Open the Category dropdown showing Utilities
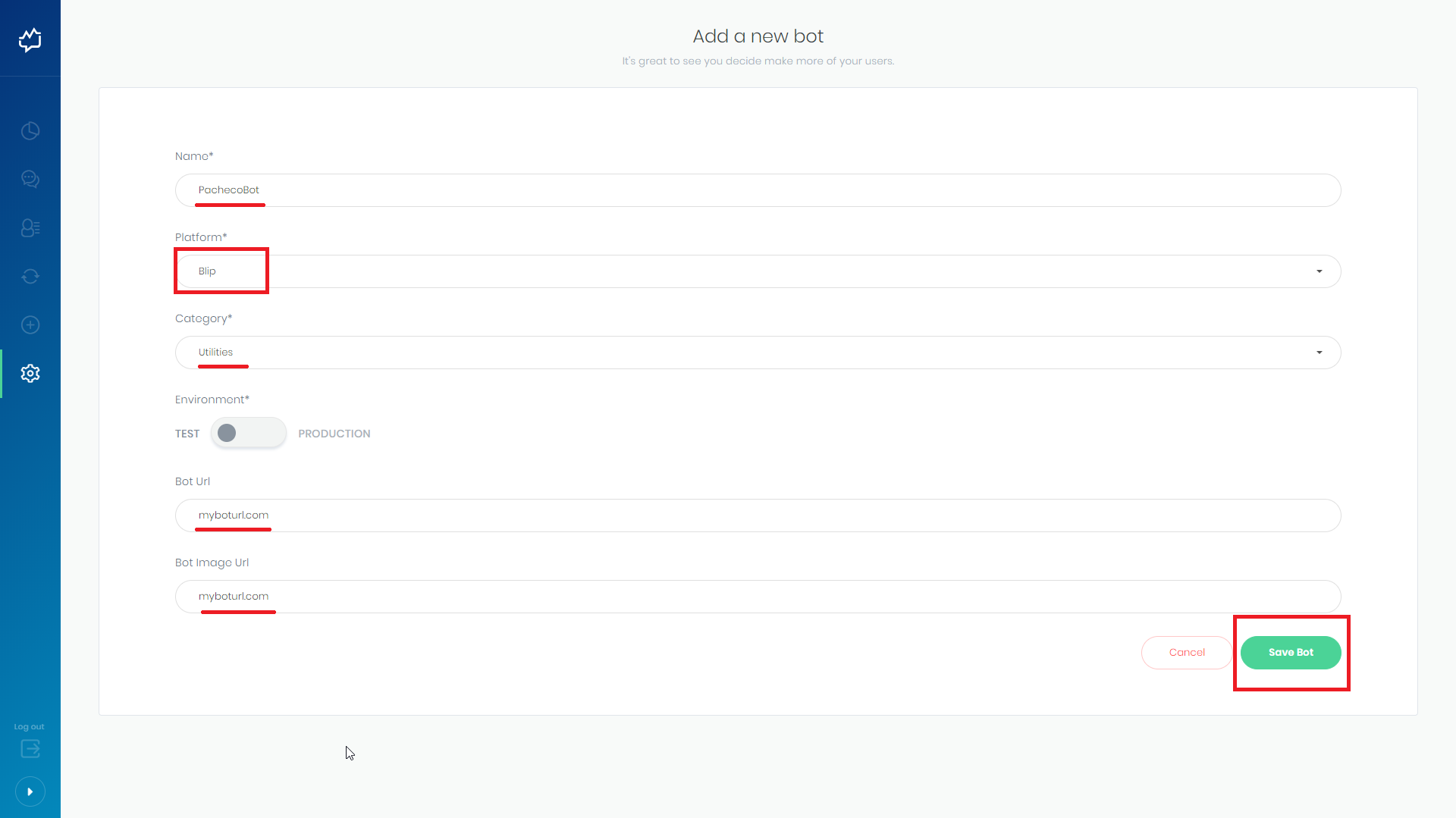1456x818 pixels. click(758, 353)
